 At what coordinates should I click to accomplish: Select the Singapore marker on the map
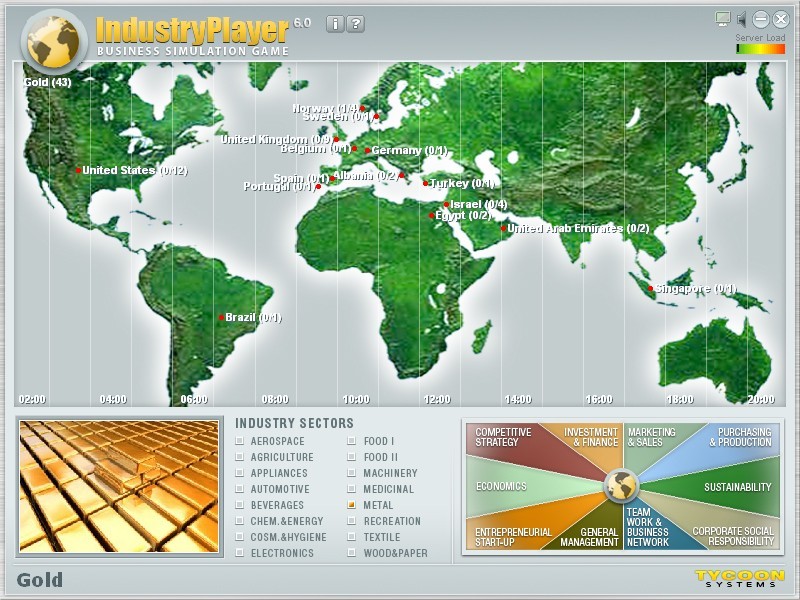[x=653, y=287]
